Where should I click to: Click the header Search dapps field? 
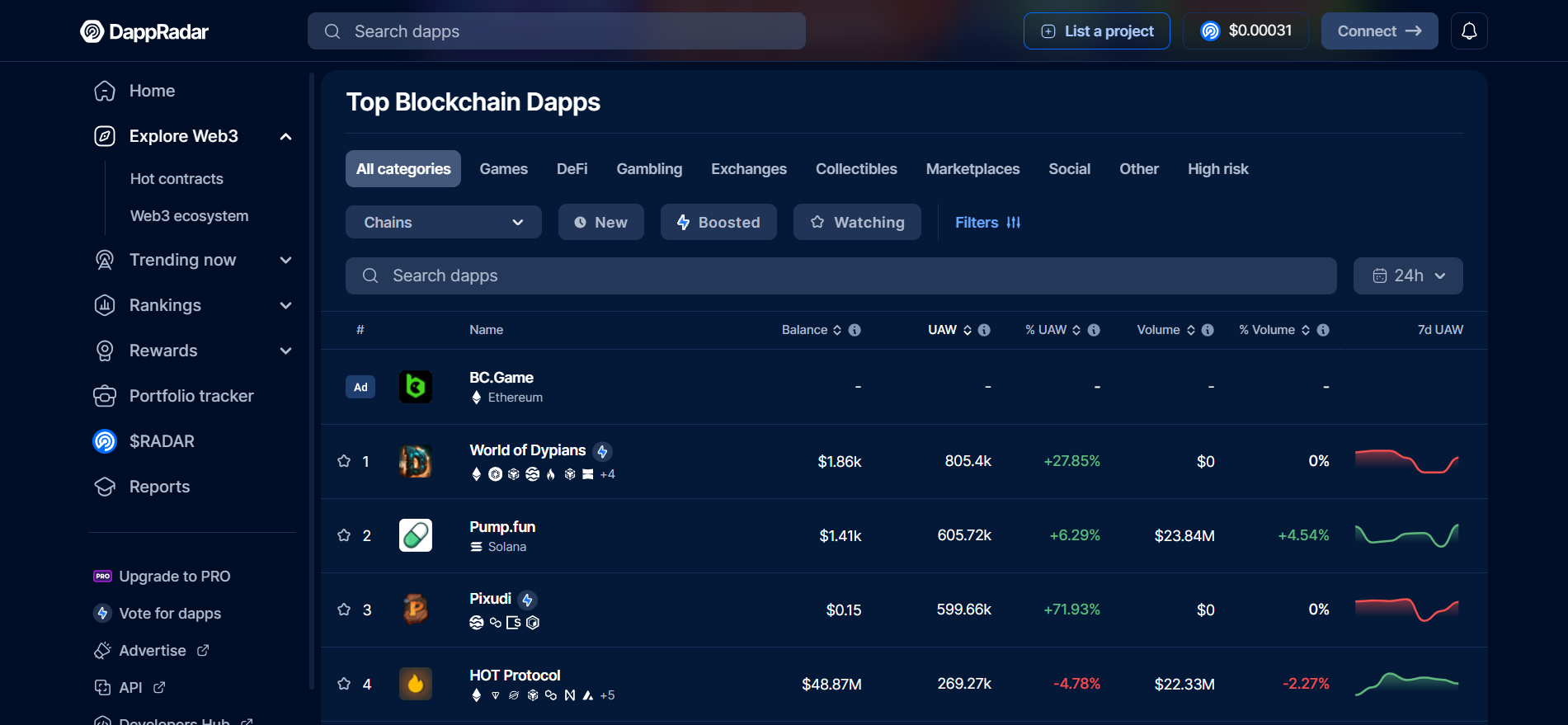pos(557,31)
